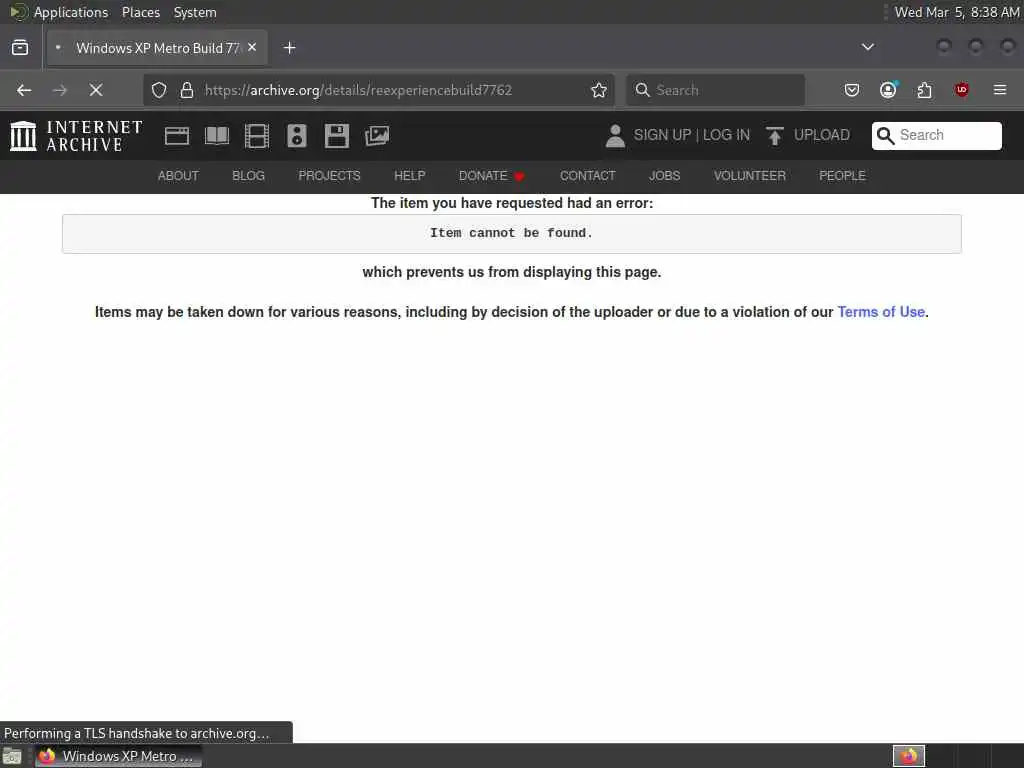The width and height of the screenshot is (1024, 768).
Task: Open Firefox hamburger application menu
Action: click(1000, 90)
